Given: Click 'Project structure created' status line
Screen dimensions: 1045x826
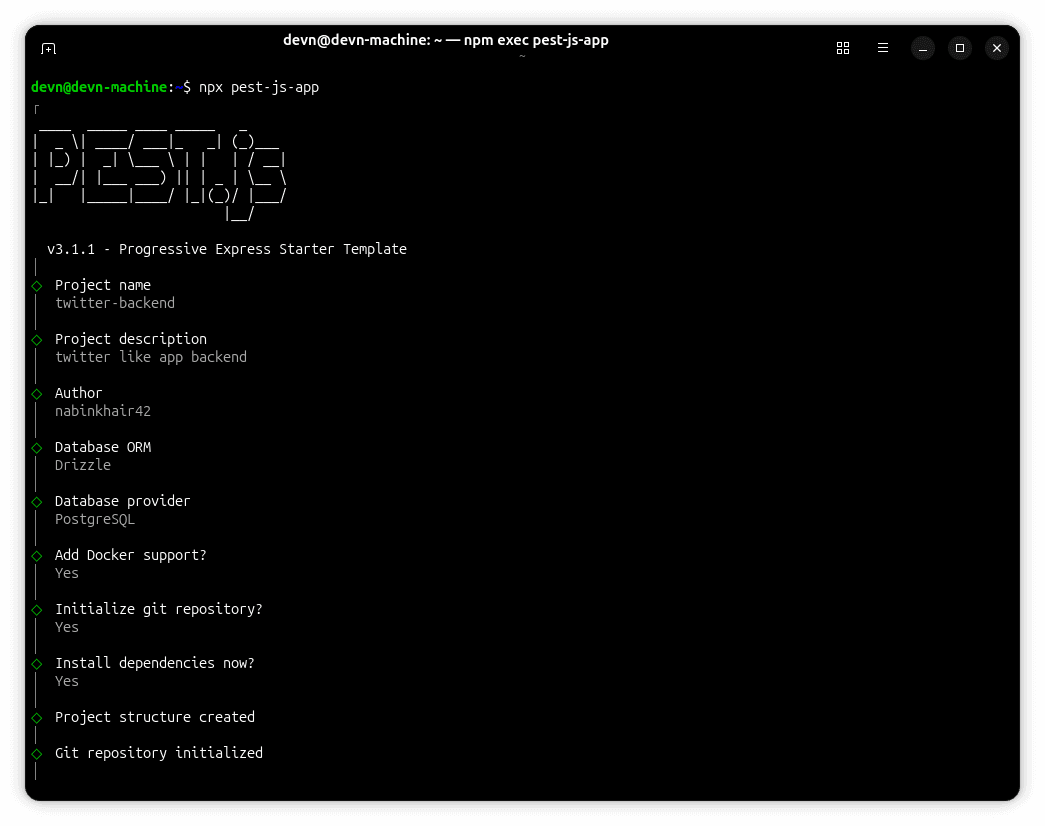Looking at the screenshot, I should pos(155,717).
